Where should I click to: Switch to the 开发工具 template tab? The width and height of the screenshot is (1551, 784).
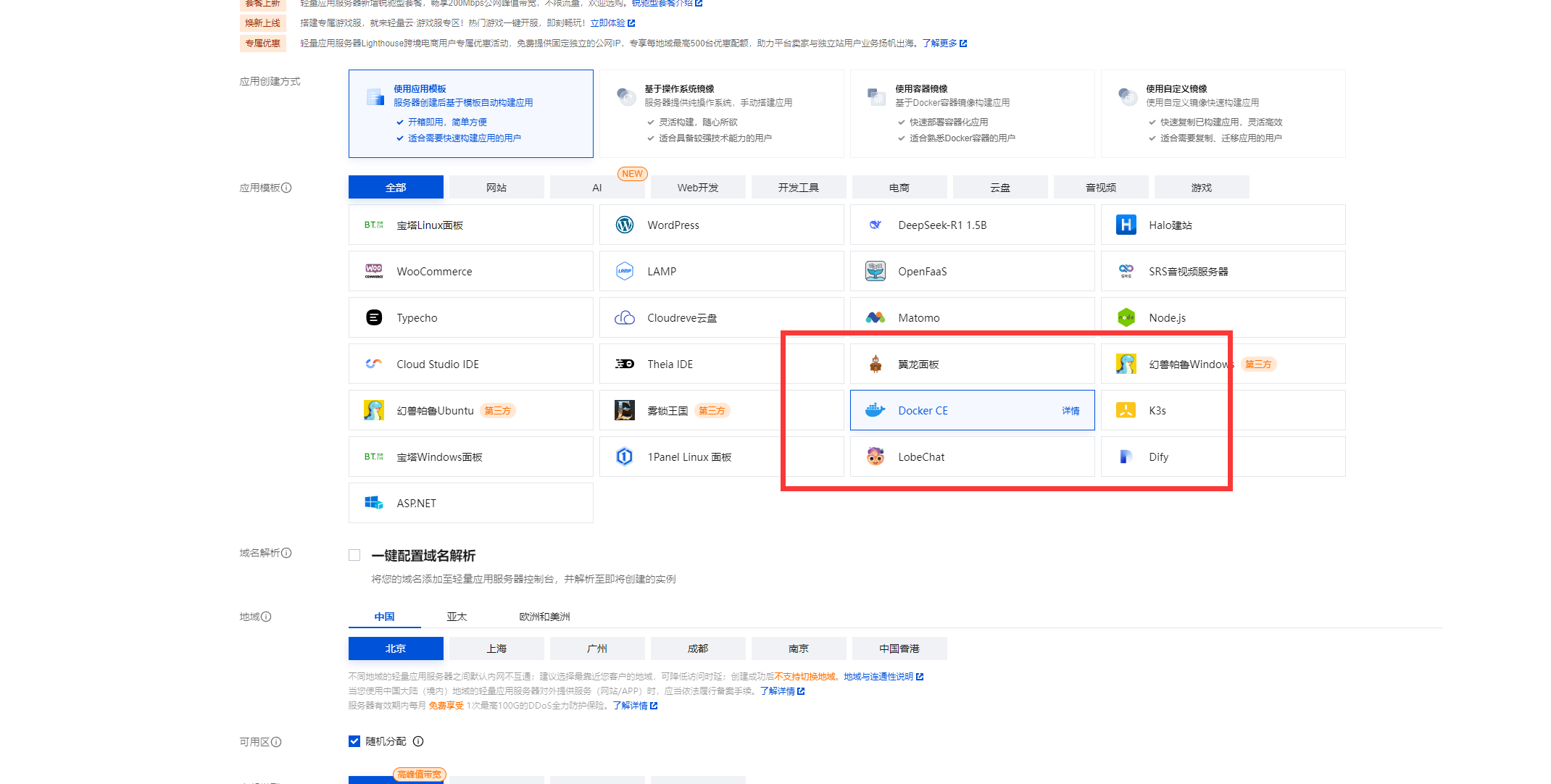pos(799,187)
